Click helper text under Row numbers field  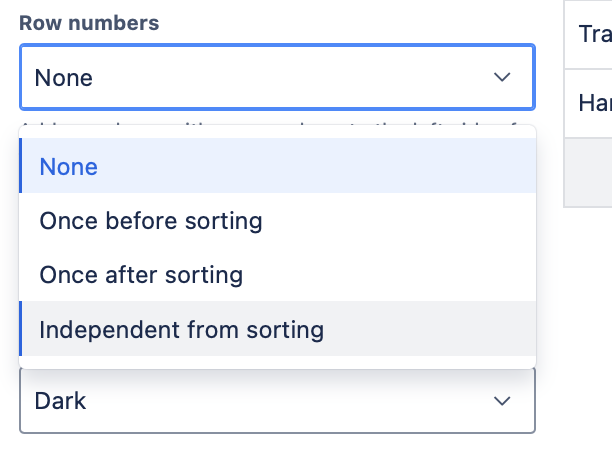[x=277, y=128]
